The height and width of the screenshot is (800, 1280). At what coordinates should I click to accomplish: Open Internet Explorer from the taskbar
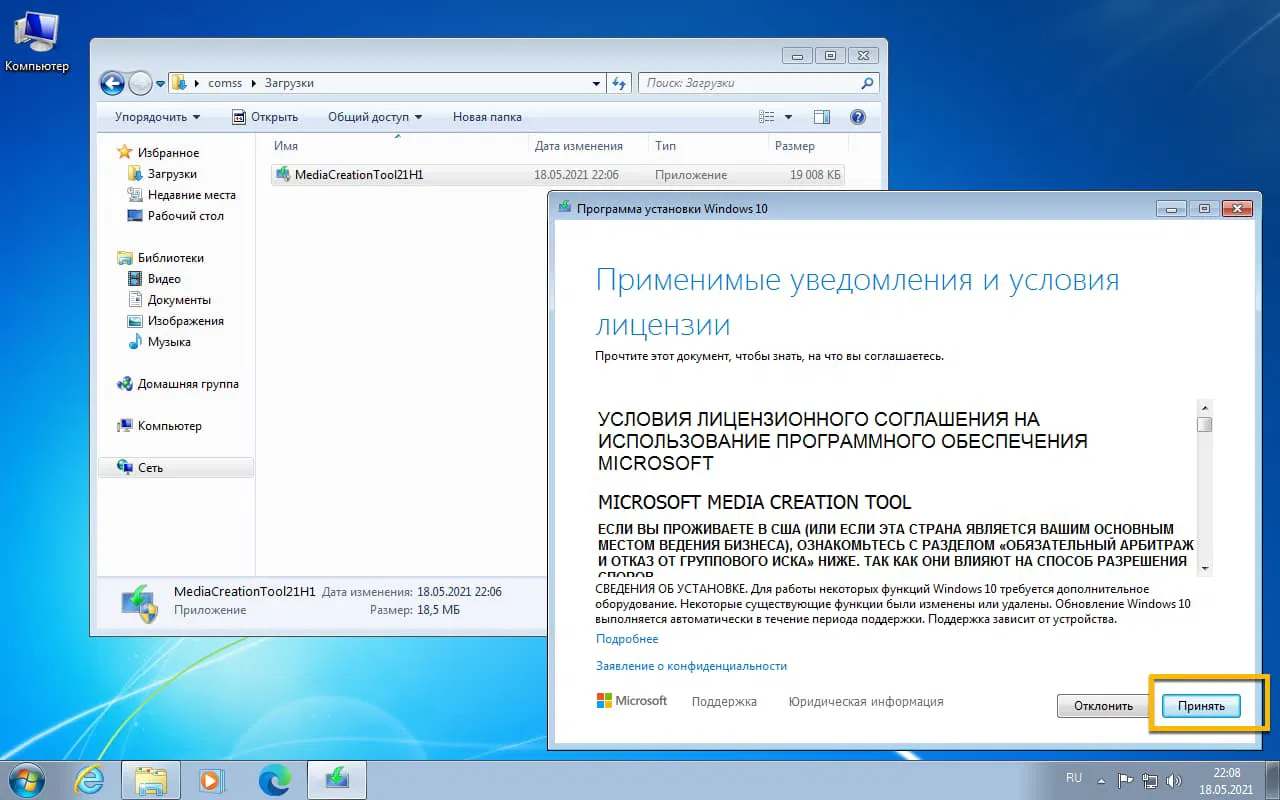[89, 779]
